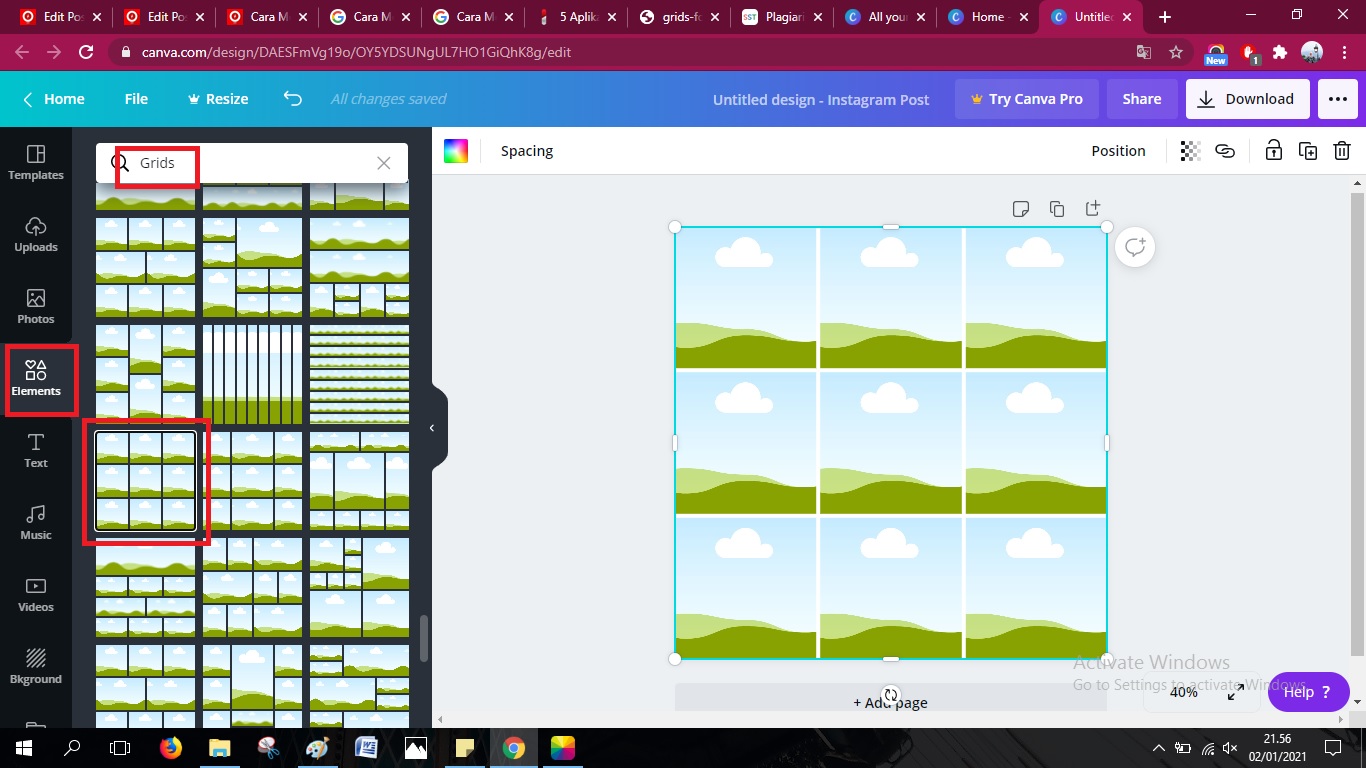Clear the Grids search with X
The height and width of the screenshot is (768, 1366).
pyautogui.click(x=383, y=163)
